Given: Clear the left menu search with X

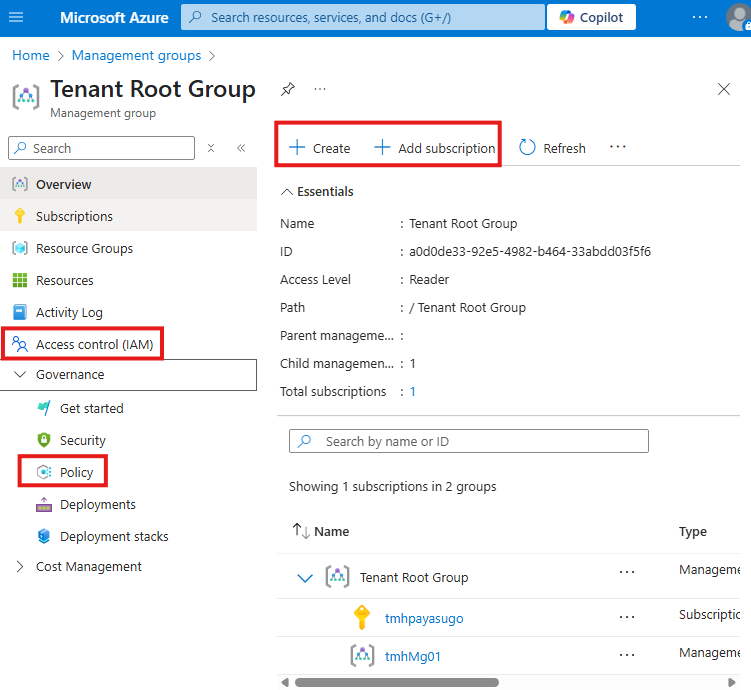Looking at the screenshot, I should (211, 148).
